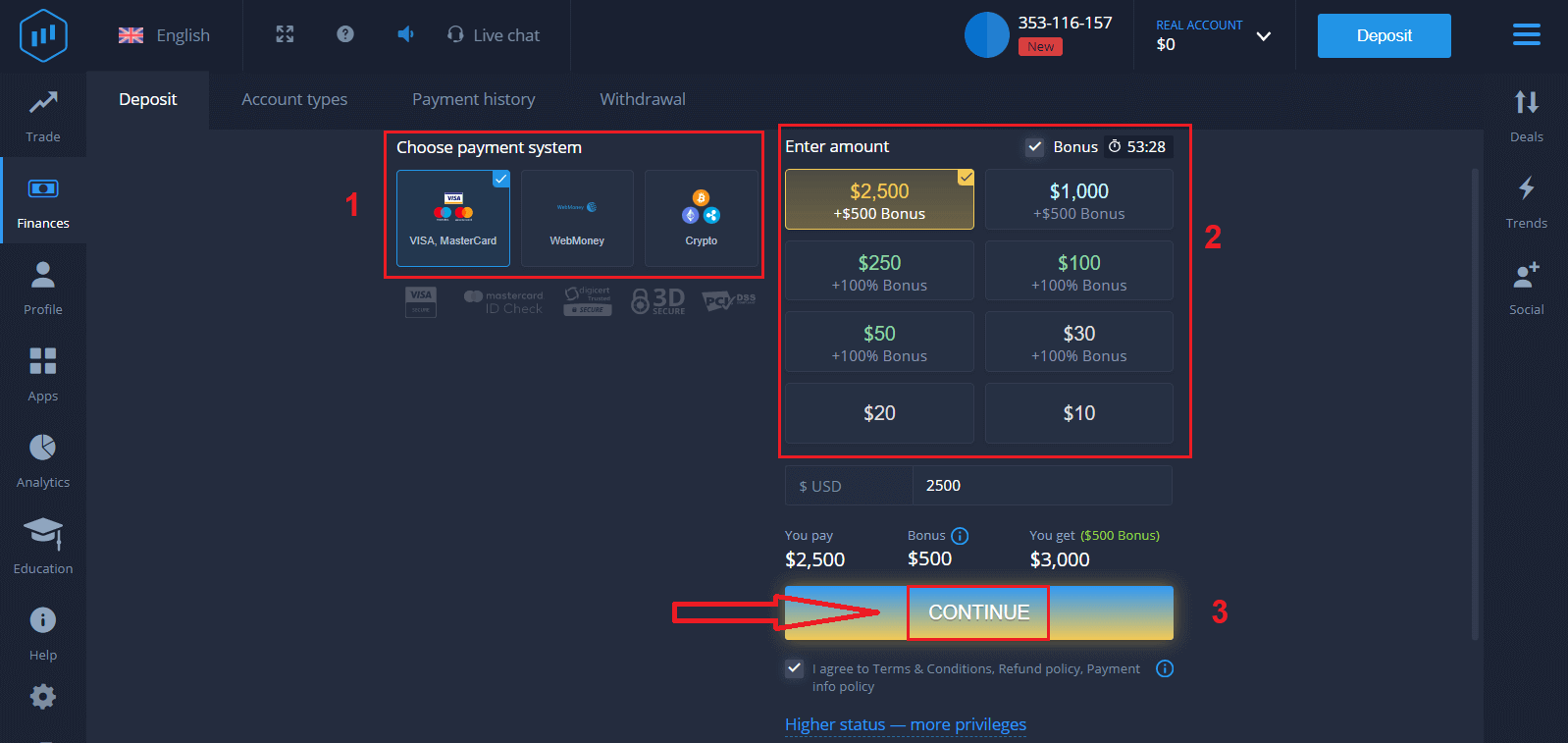
Task: Click the bonus info icon
Action: coord(960,536)
